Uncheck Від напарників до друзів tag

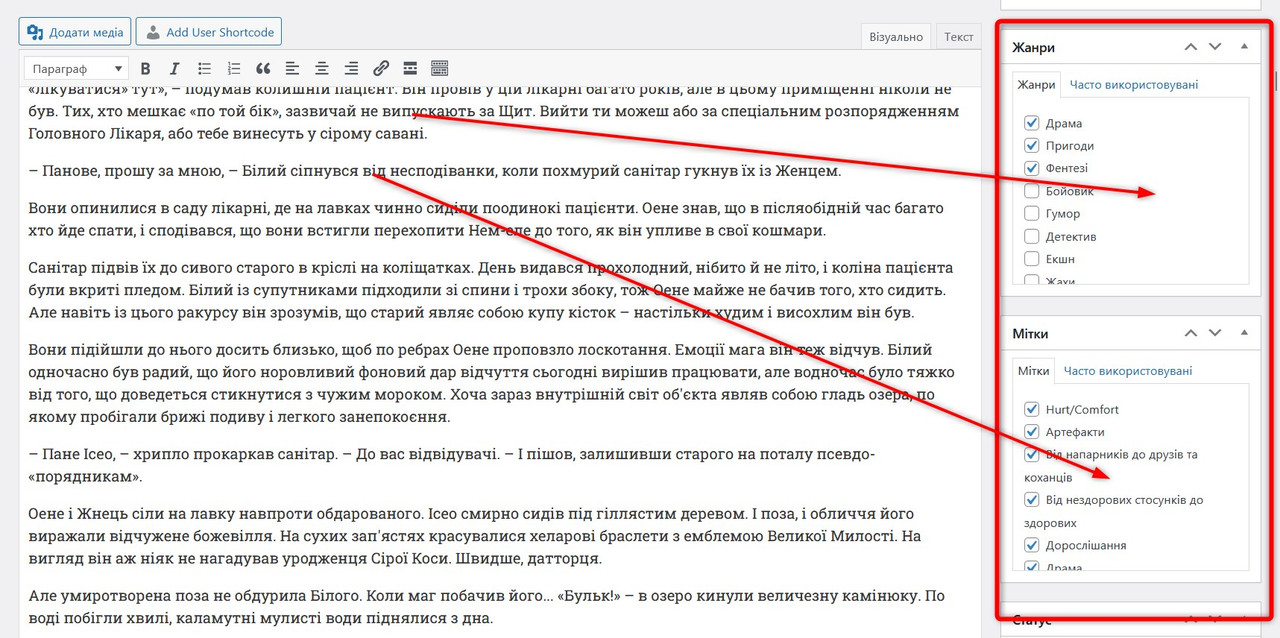point(1032,454)
